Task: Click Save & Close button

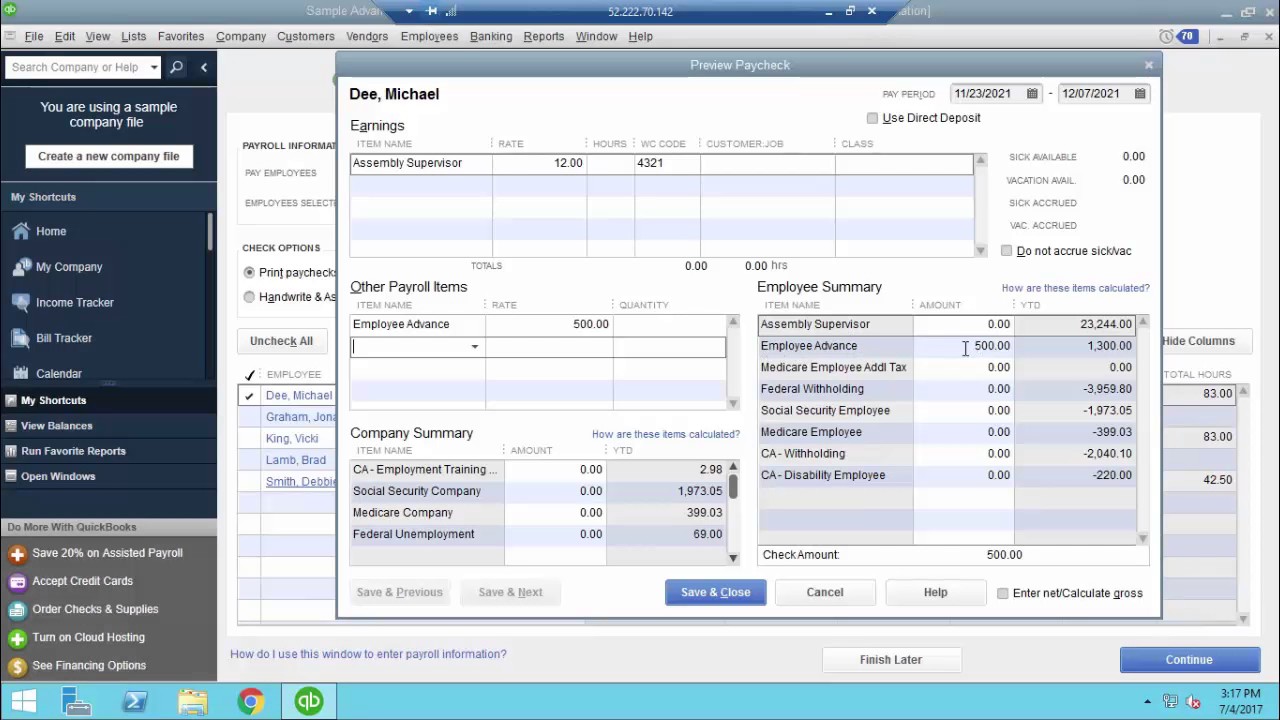Action: click(x=715, y=592)
